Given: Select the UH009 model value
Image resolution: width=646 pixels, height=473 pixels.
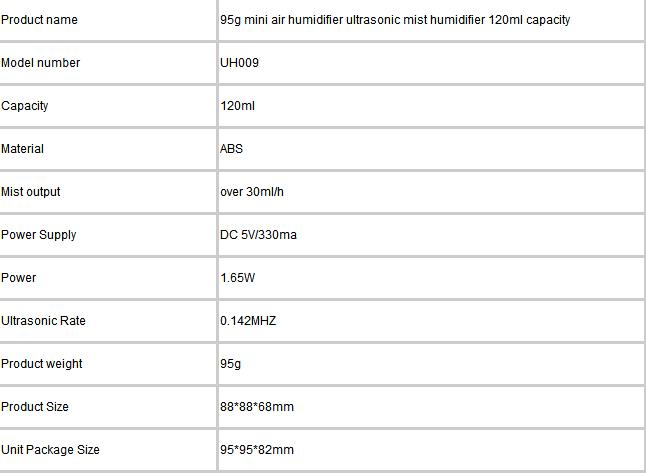Looking at the screenshot, I should 239,63.
